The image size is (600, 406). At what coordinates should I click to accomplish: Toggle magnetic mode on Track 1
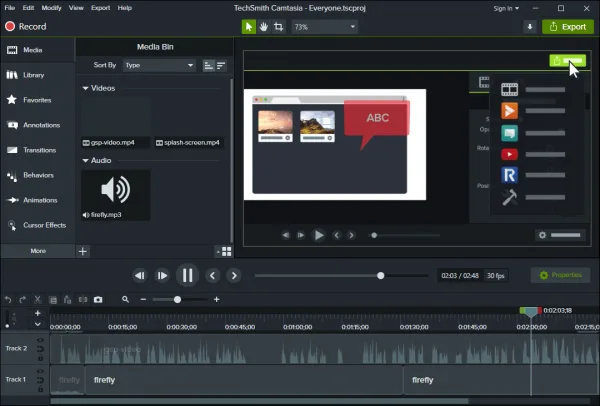[x=40, y=380]
